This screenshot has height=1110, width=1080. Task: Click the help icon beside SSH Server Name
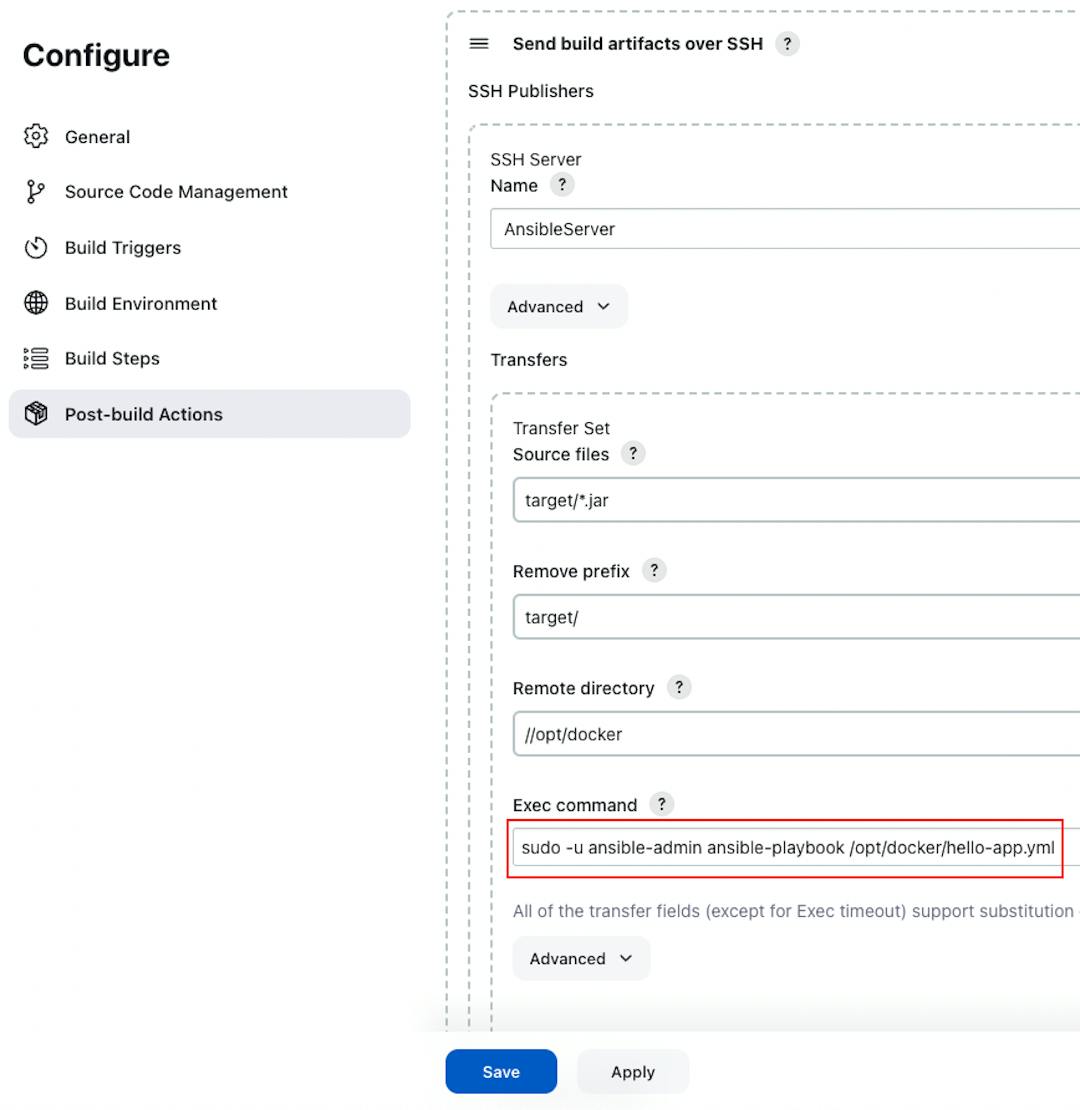(561, 185)
